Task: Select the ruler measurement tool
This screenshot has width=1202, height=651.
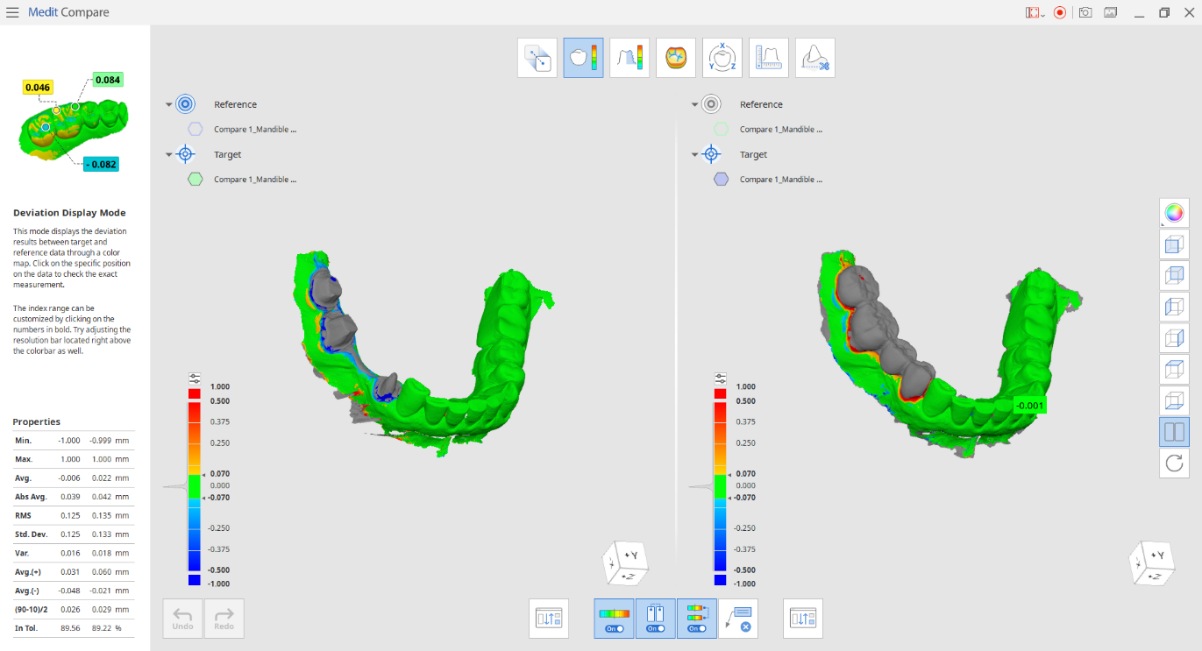Action: point(768,58)
